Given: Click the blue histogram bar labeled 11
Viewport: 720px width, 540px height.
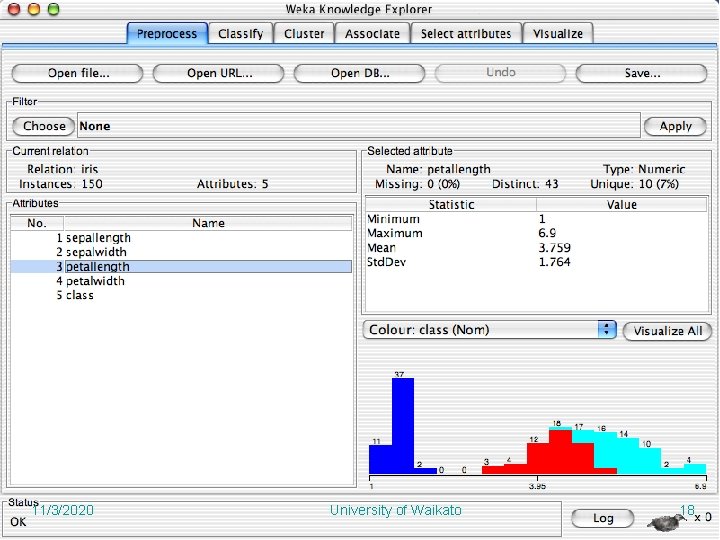Looking at the screenshot, I should pos(381,459).
